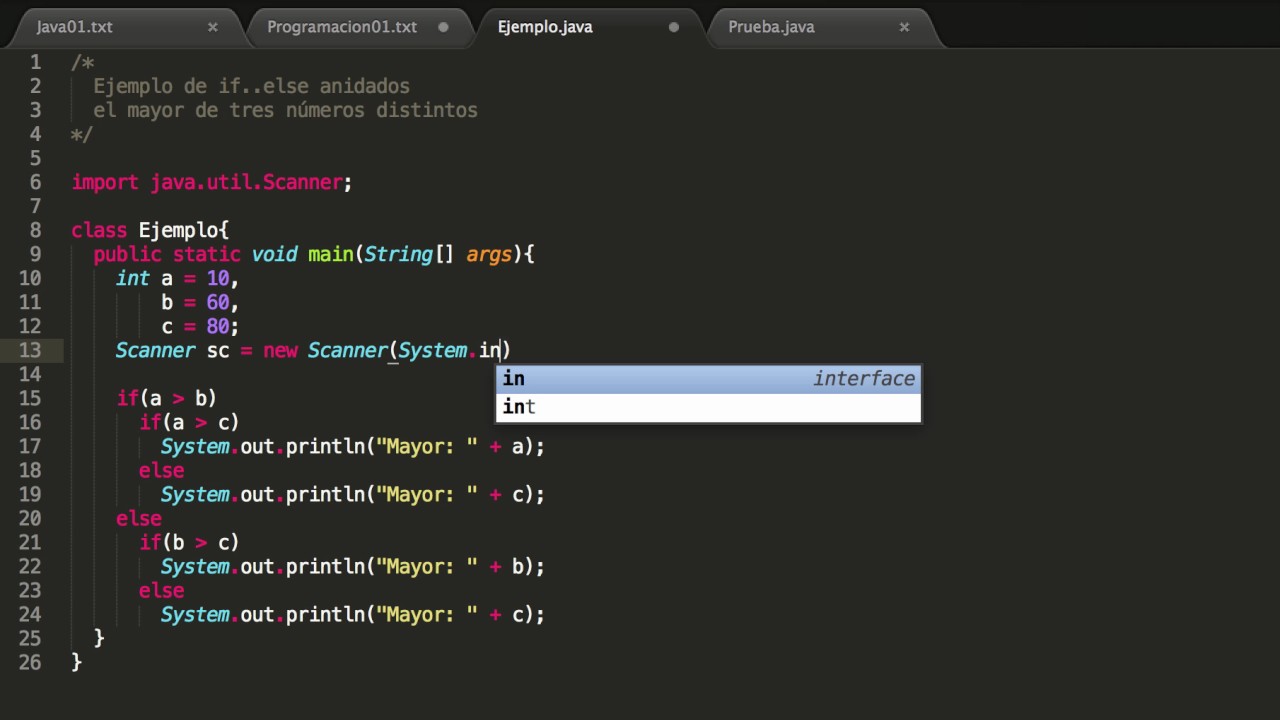Click line number 8 in the gutter
The width and height of the screenshot is (1280, 720).
coord(36,230)
